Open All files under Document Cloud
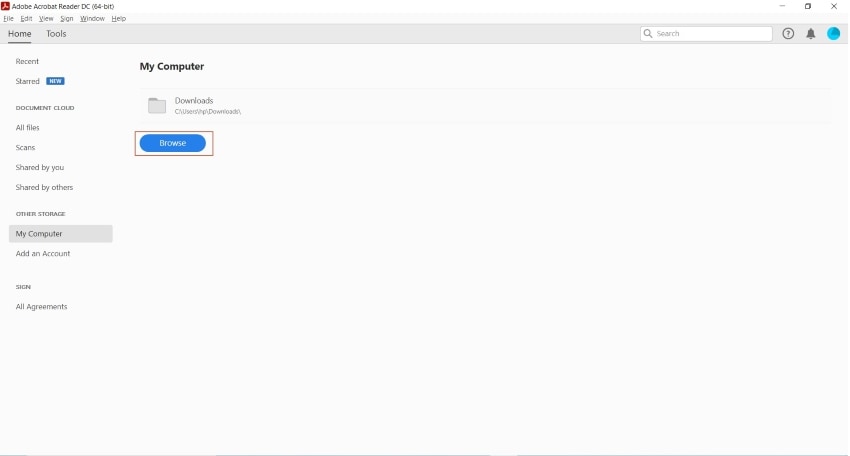 28,128
